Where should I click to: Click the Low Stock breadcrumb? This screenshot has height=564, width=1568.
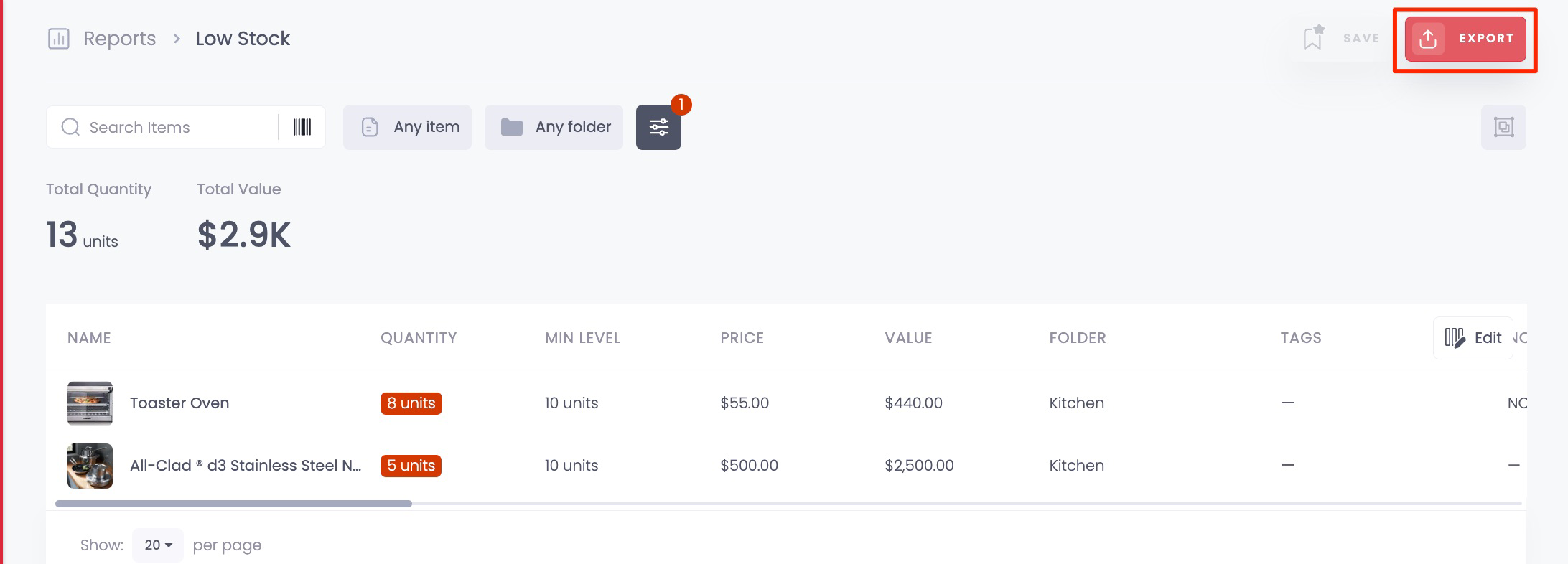[243, 38]
